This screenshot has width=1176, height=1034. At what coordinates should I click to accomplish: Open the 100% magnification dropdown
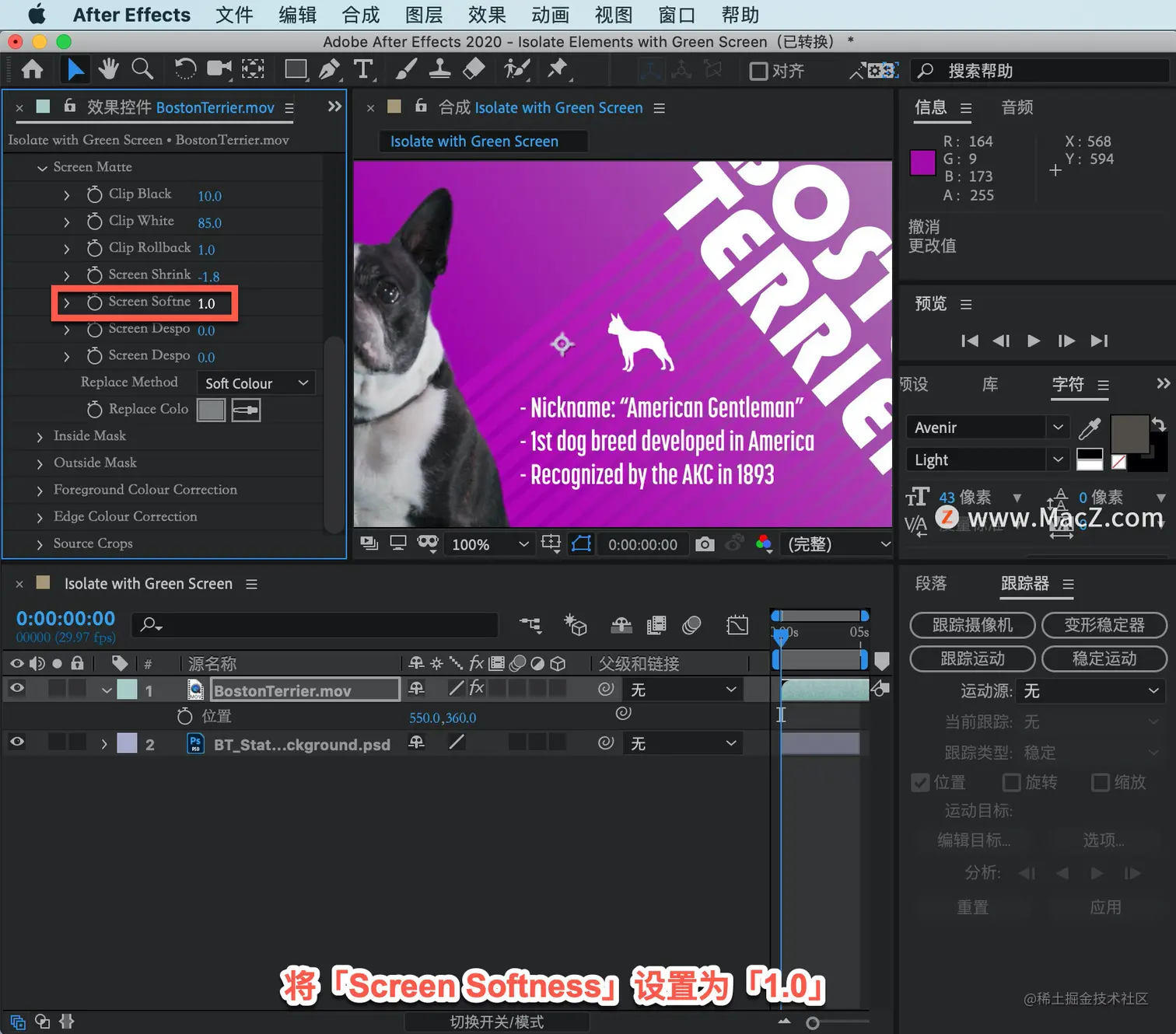(x=489, y=544)
